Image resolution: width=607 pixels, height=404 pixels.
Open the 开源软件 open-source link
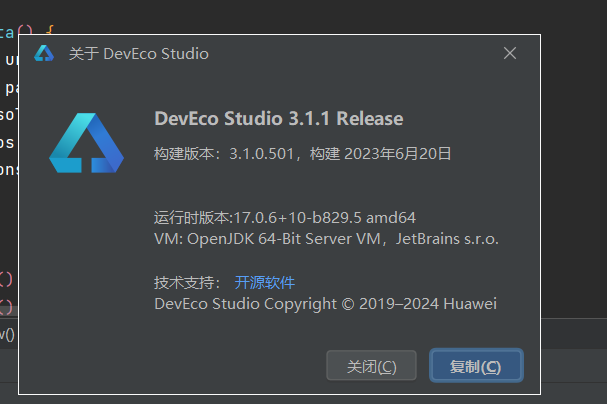coord(265,282)
